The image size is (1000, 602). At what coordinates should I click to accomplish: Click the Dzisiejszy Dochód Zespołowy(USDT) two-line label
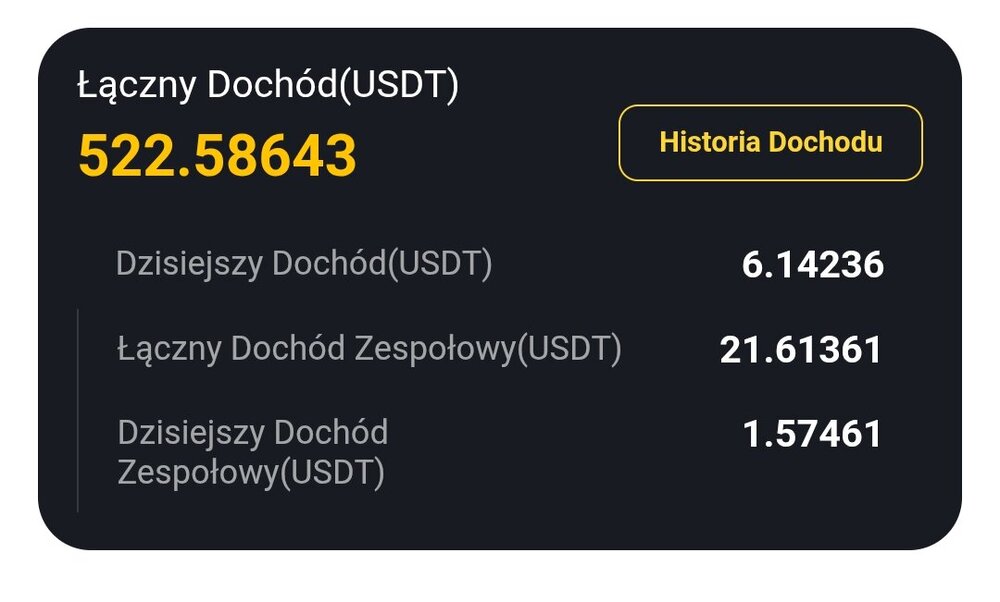point(252,453)
